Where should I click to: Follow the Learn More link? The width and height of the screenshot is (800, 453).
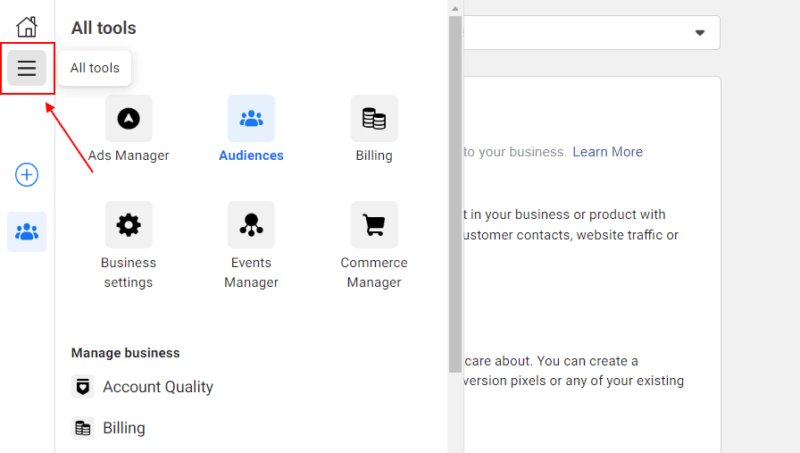607,152
